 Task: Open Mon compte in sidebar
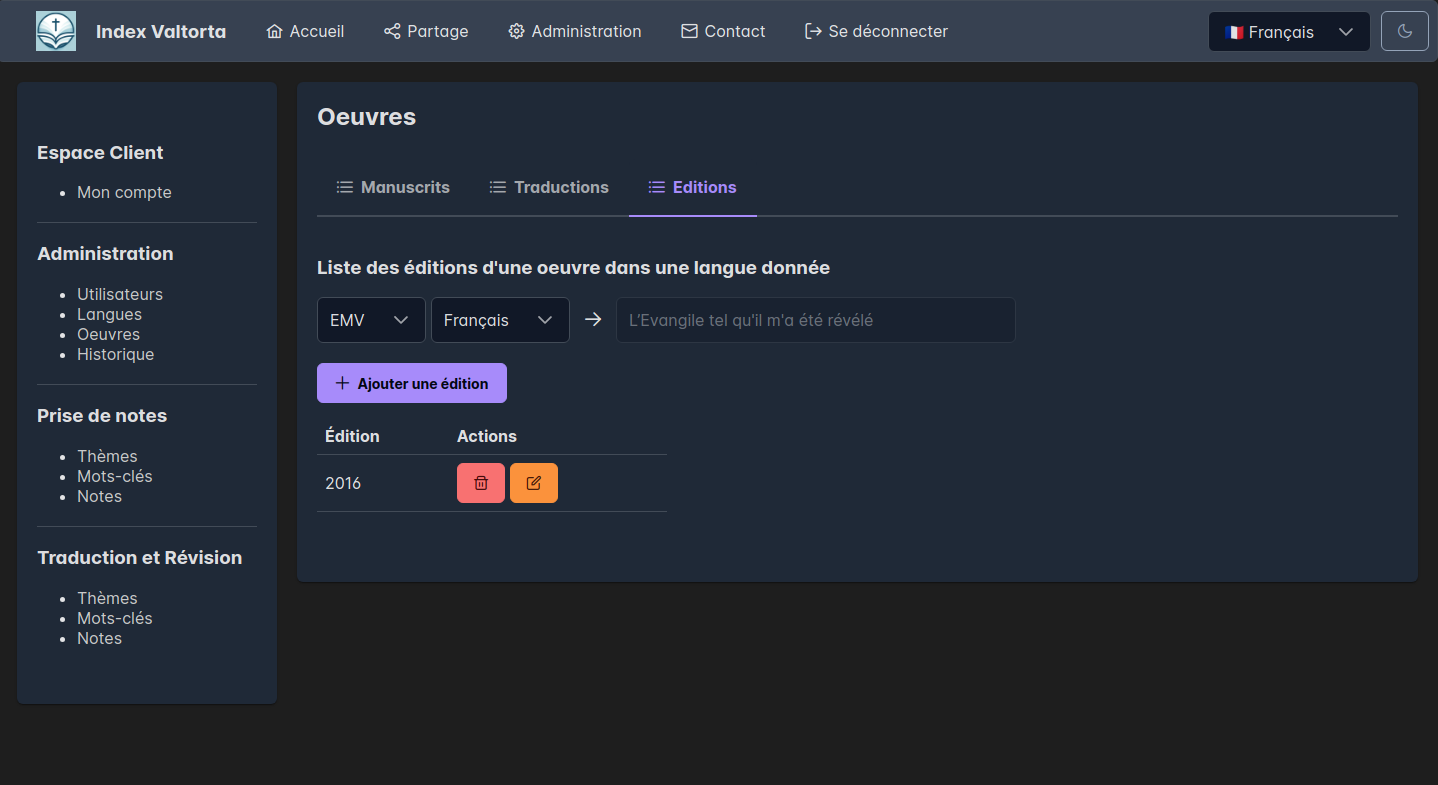[124, 192]
